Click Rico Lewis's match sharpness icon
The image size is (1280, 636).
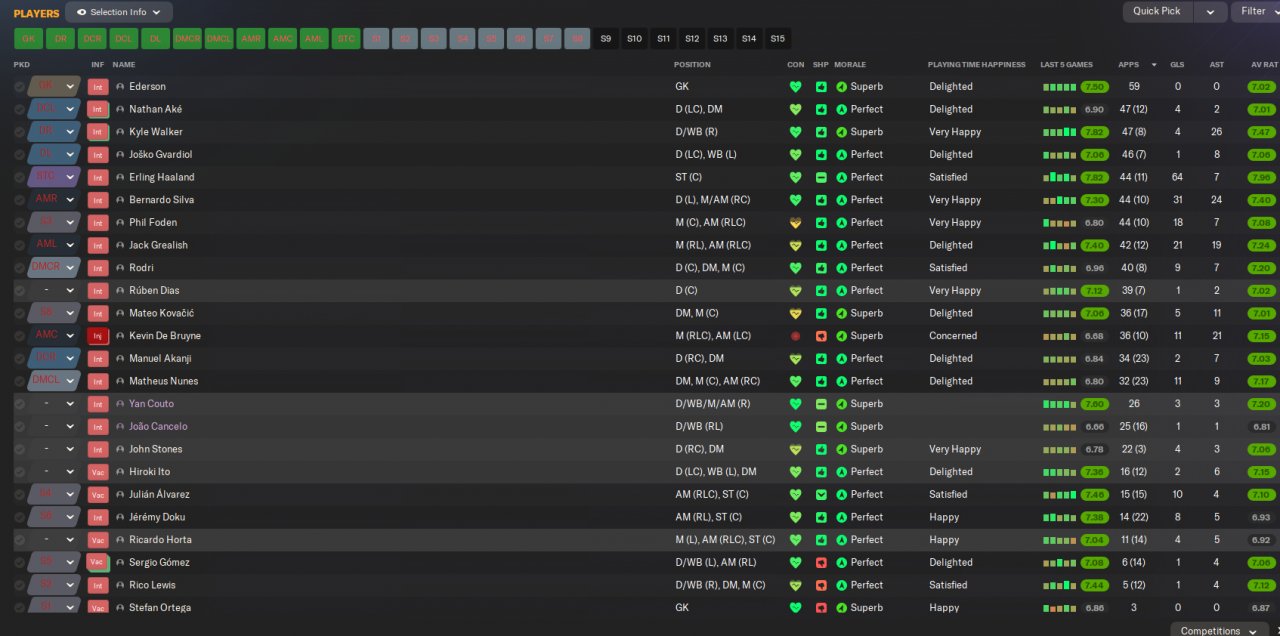click(x=821, y=585)
